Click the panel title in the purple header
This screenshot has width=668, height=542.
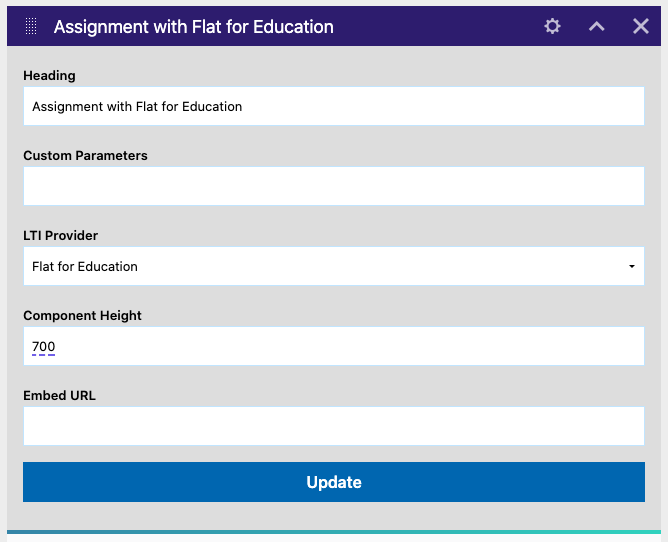[x=193, y=27]
